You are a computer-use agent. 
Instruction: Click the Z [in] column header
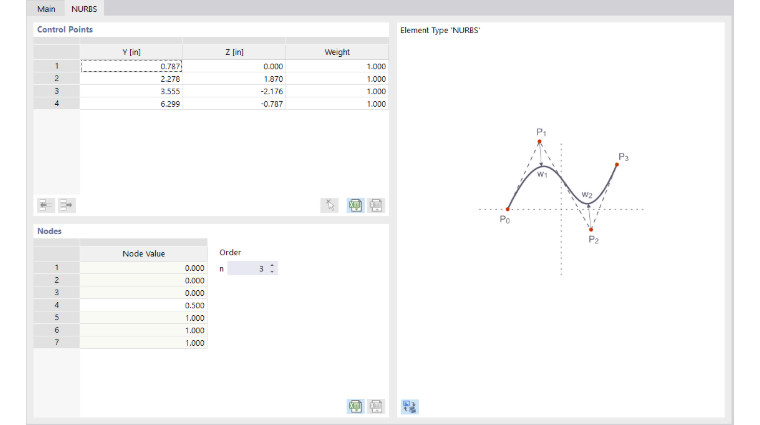click(234, 52)
